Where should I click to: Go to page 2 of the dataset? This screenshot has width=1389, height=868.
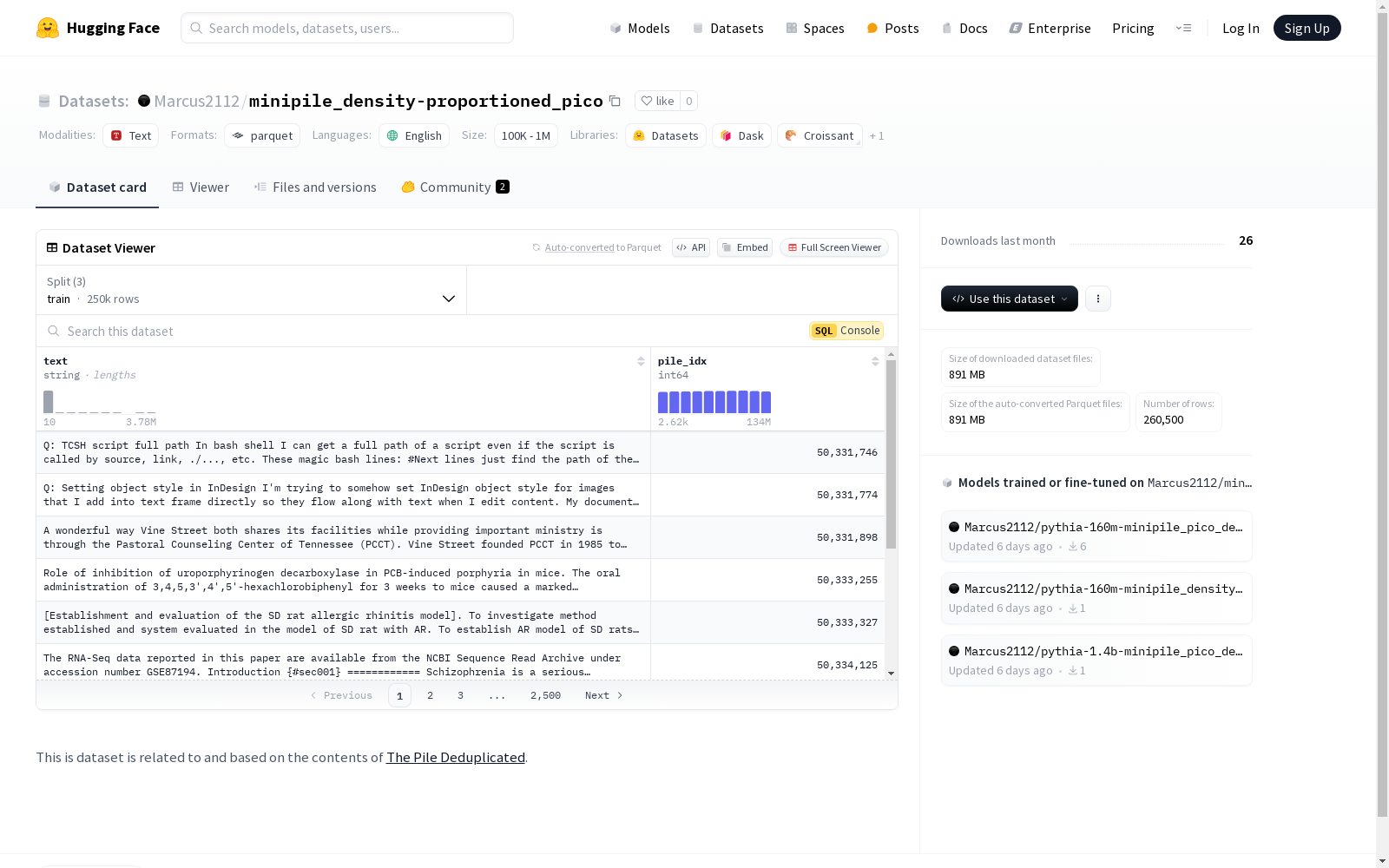(430, 695)
